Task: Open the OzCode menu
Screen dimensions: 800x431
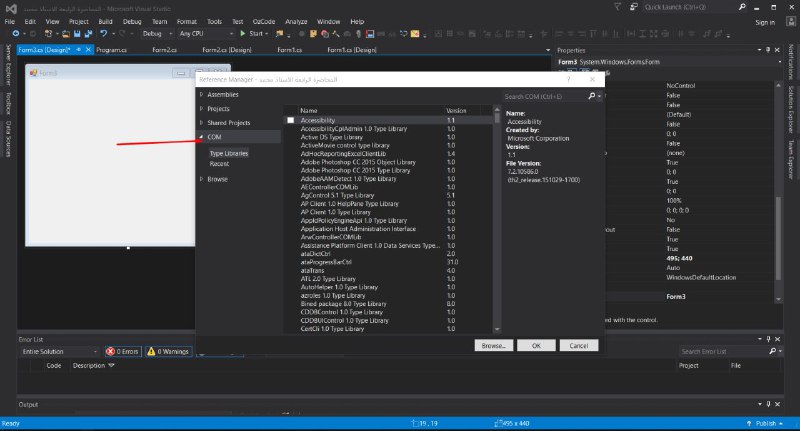Action: 264,21
